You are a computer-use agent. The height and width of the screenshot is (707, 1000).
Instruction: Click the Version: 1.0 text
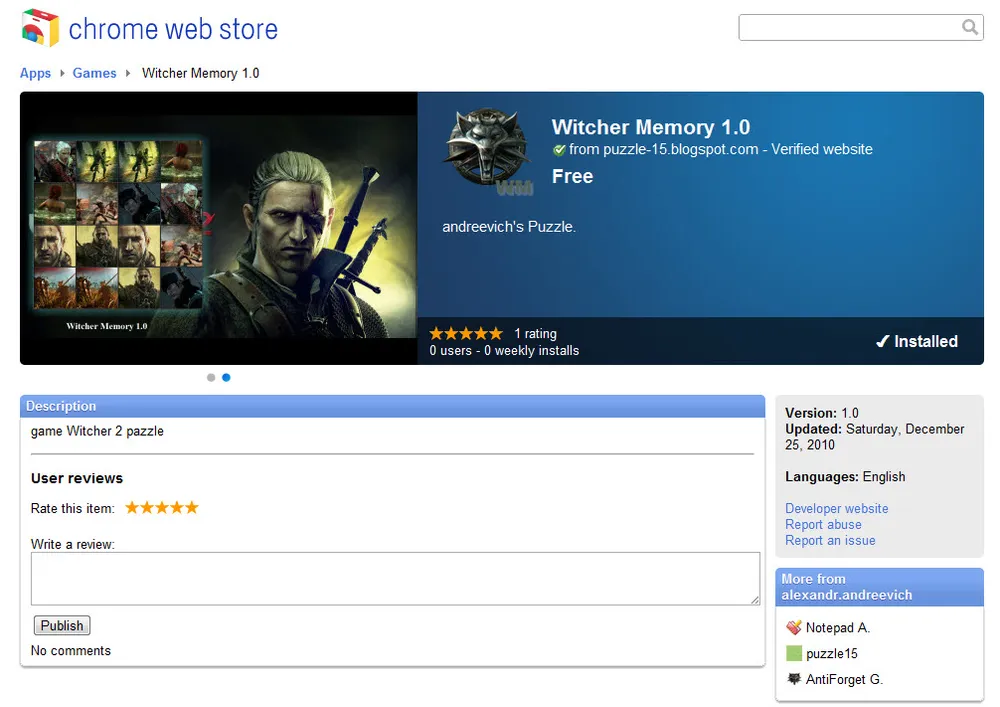click(x=821, y=412)
